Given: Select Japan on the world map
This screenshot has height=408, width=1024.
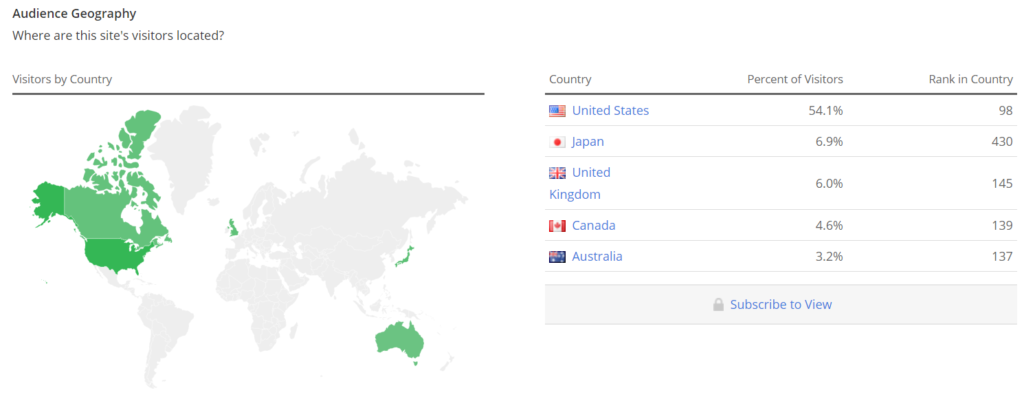Looking at the screenshot, I should click(405, 257).
